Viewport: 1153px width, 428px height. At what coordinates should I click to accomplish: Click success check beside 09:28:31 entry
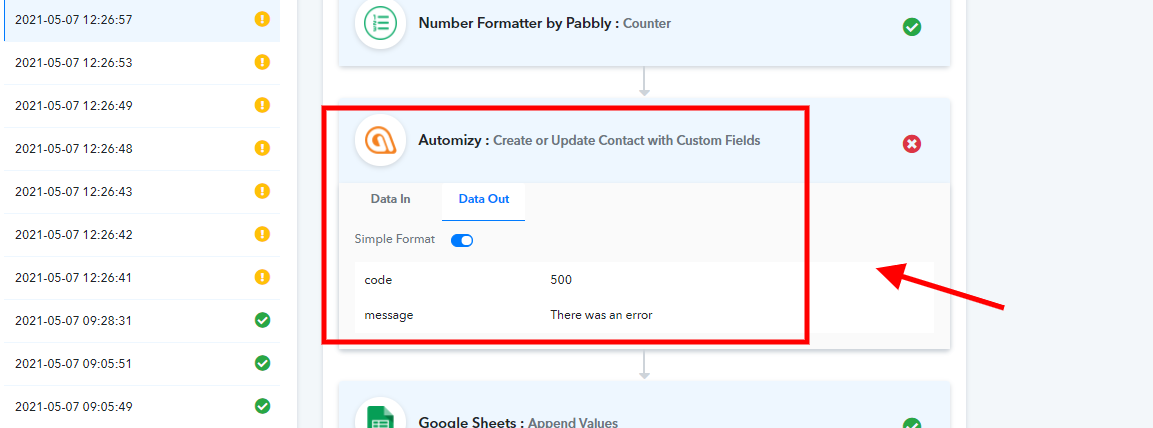(263, 320)
